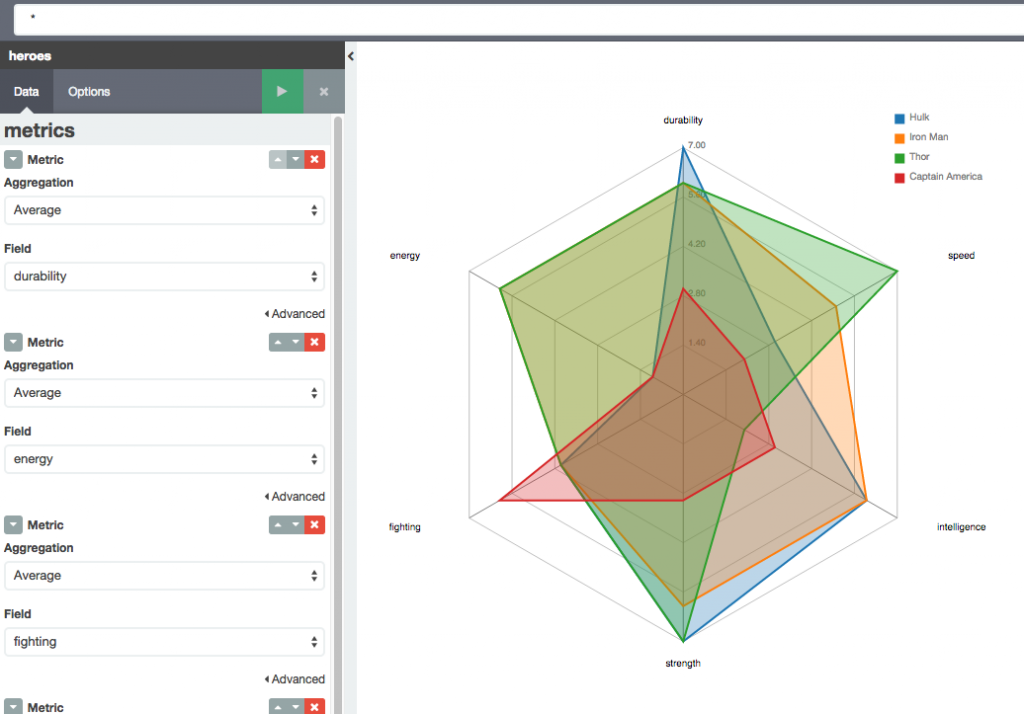
Task: Click the Hulk blue legend swatch
Action: 899,118
